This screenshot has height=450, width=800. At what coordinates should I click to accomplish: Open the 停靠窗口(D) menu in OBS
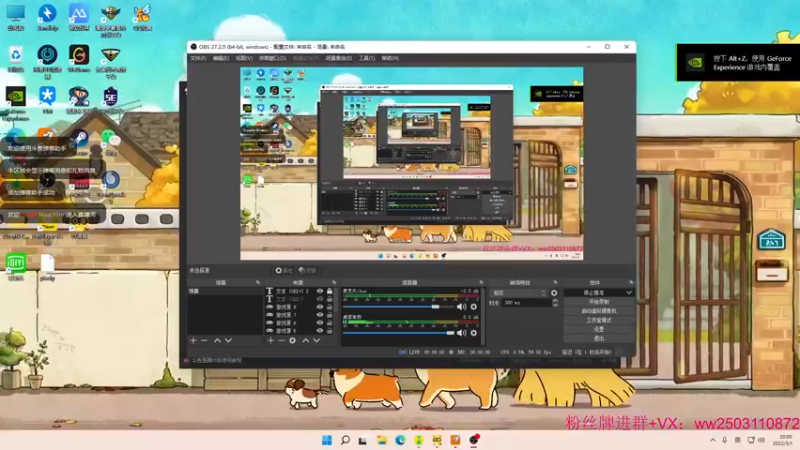coord(272,58)
